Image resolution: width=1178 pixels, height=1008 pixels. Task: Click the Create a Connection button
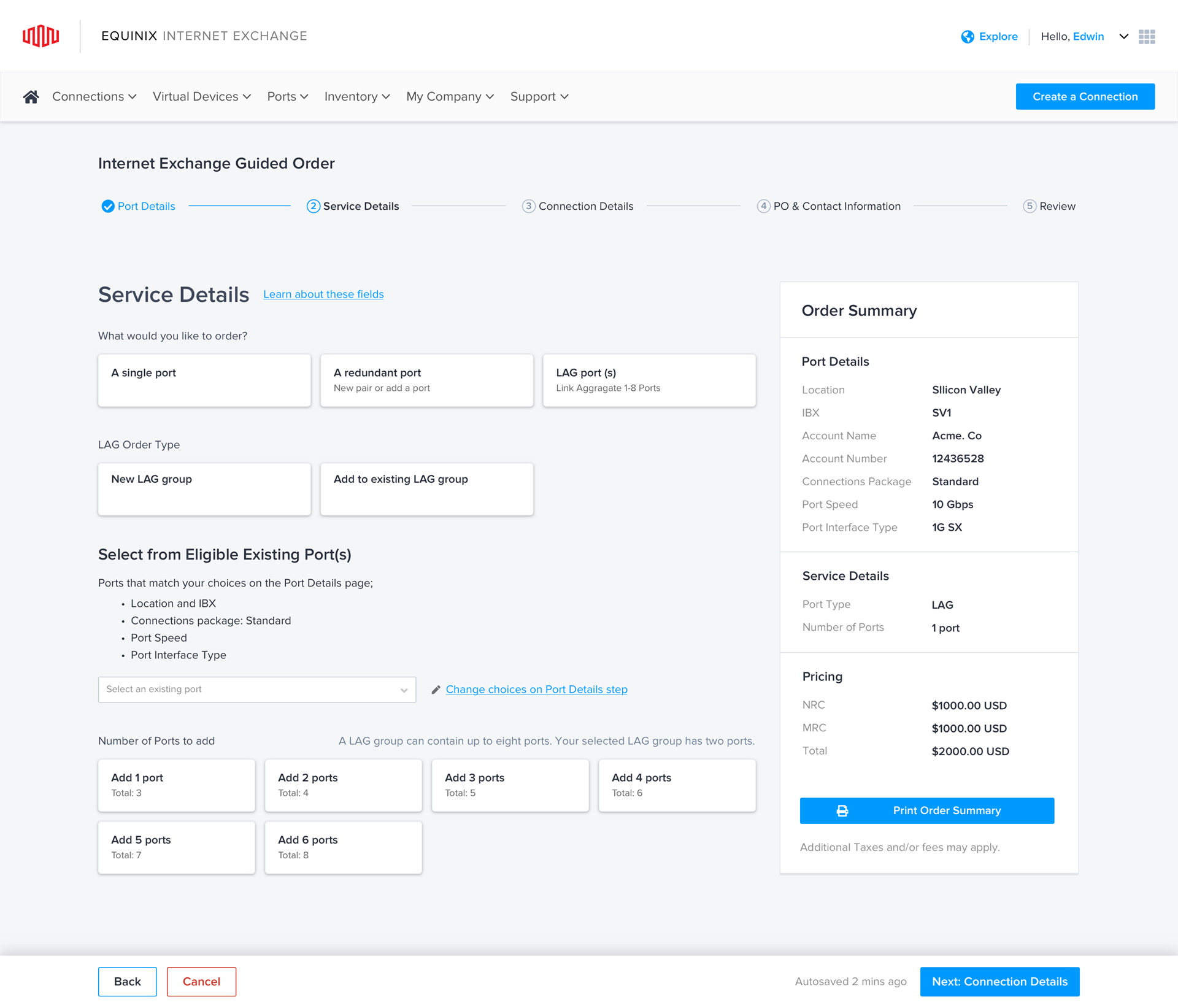[1085, 97]
